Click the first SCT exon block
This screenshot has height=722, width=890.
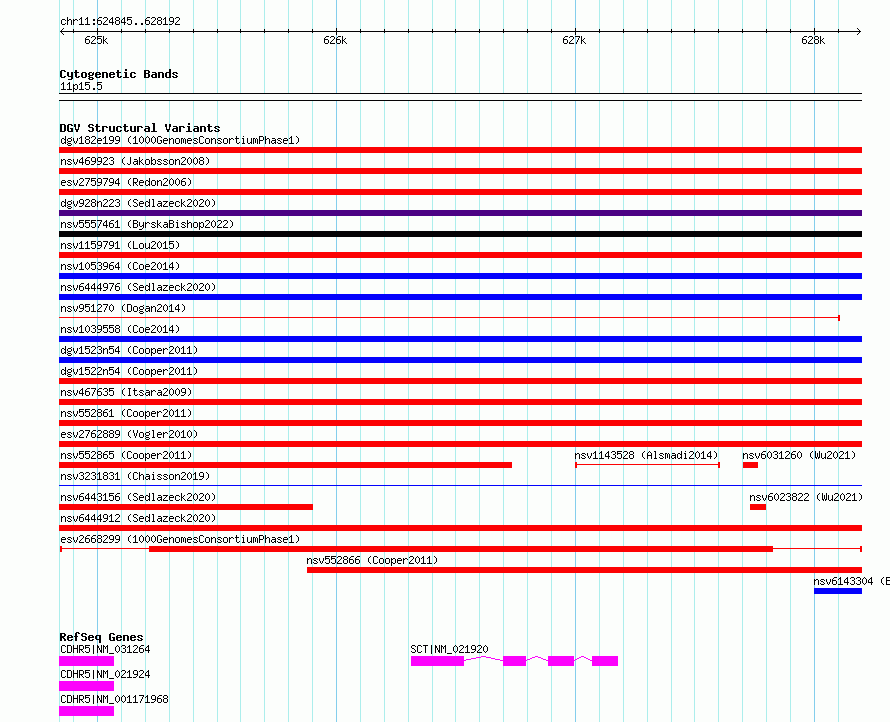tap(437, 661)
